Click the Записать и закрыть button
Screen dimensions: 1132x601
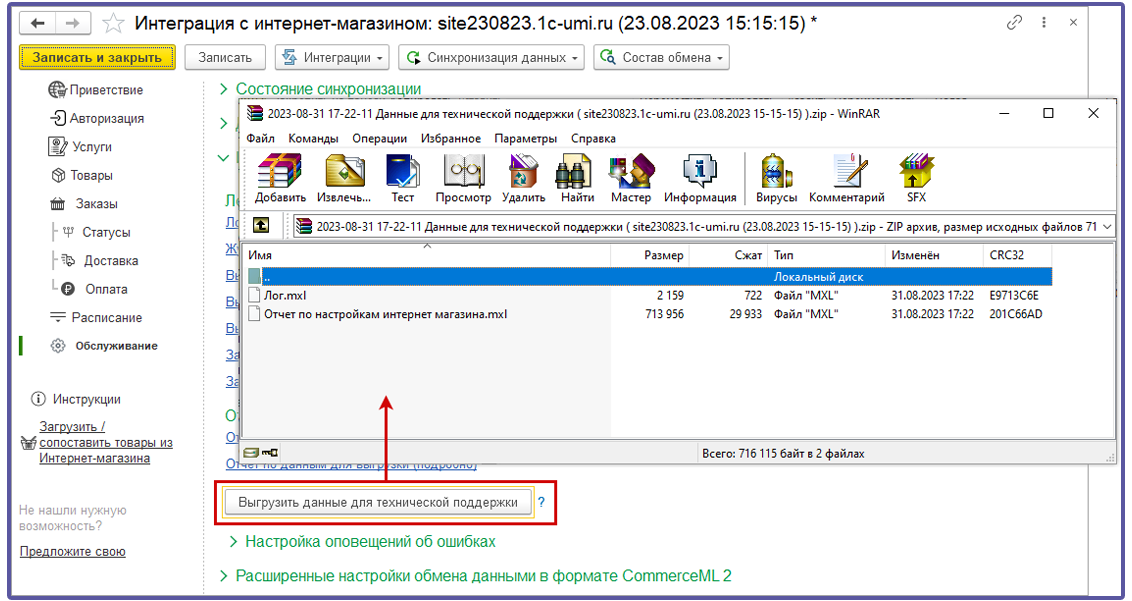[97, 58]
